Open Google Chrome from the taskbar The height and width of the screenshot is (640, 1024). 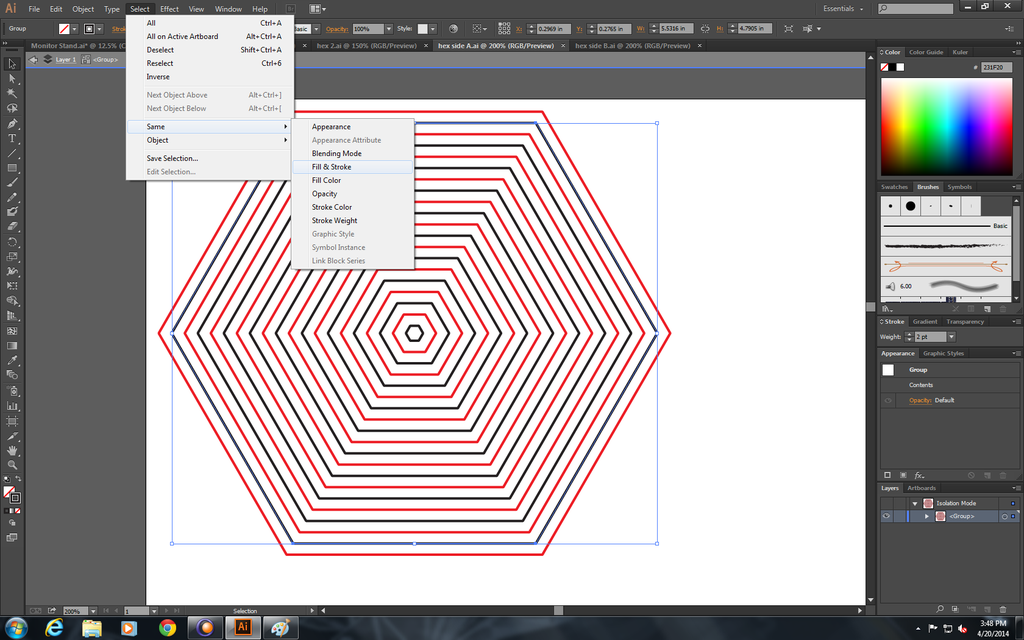(167, 627)
